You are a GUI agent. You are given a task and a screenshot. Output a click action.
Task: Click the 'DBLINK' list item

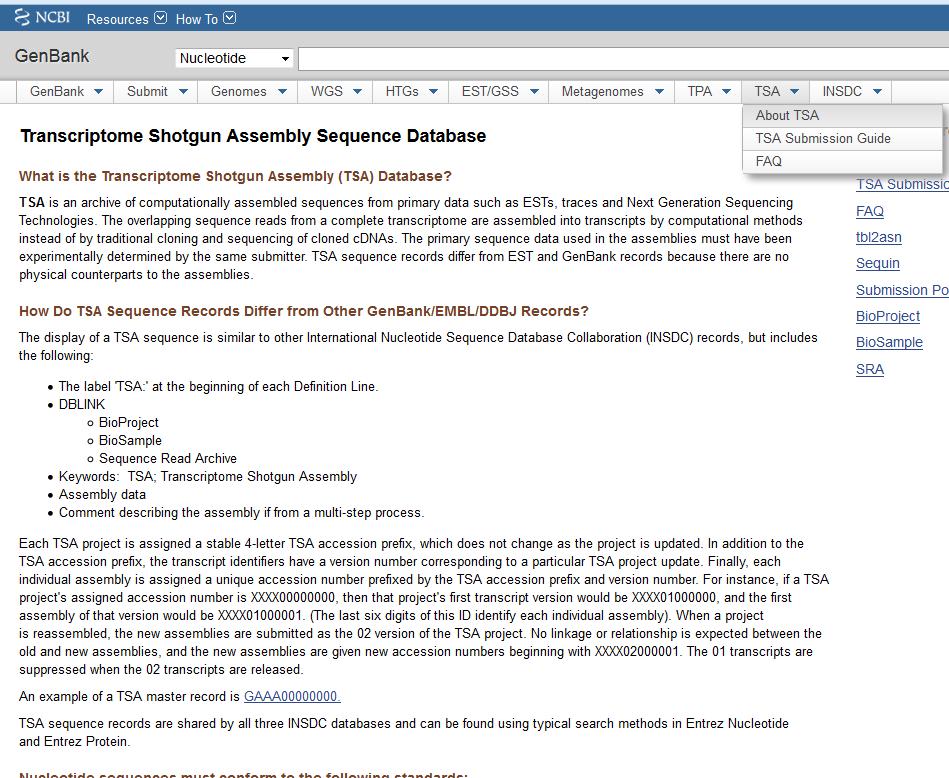(82, 404)
